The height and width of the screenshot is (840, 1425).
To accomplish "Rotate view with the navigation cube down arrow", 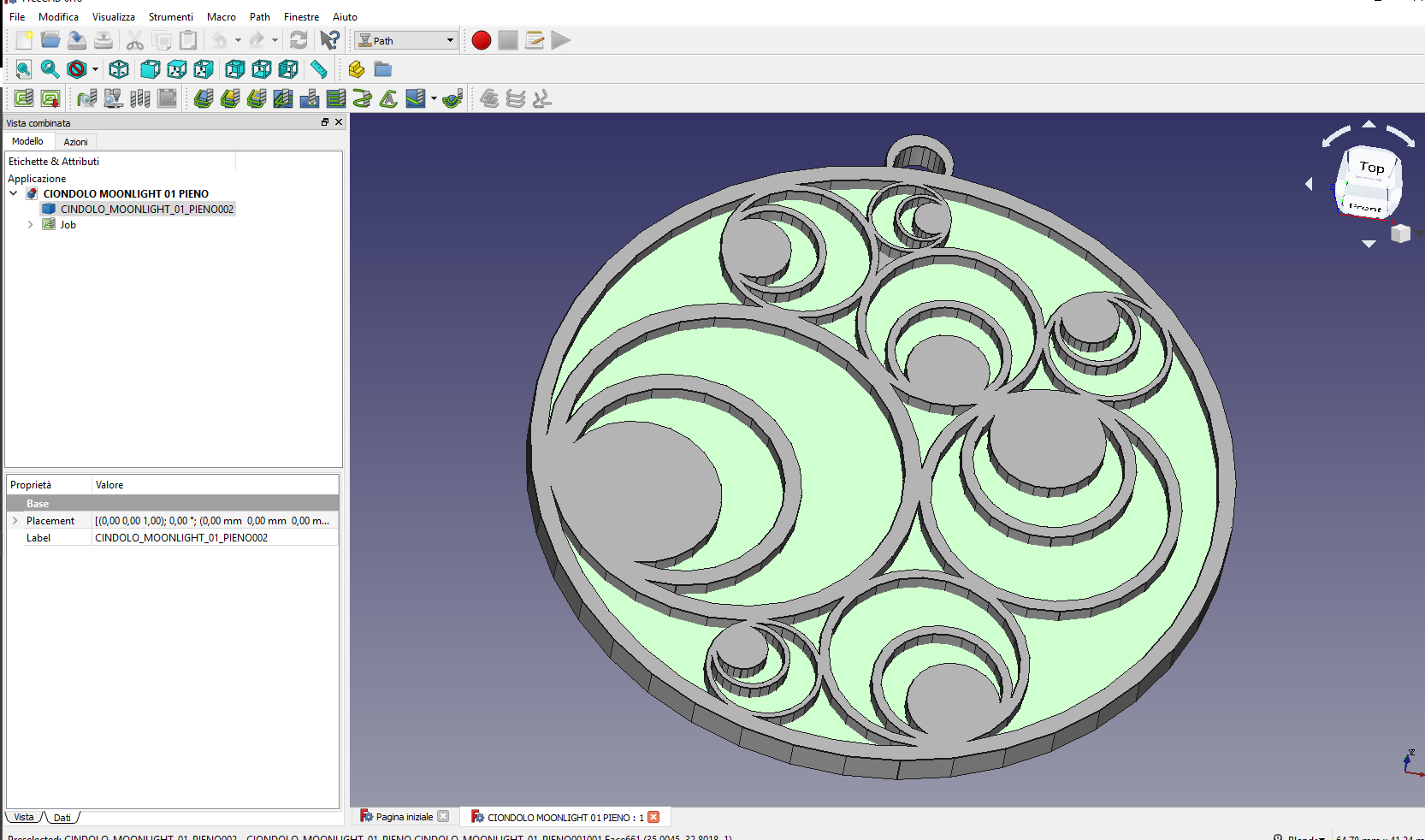I will click(x=1369, y=244).
